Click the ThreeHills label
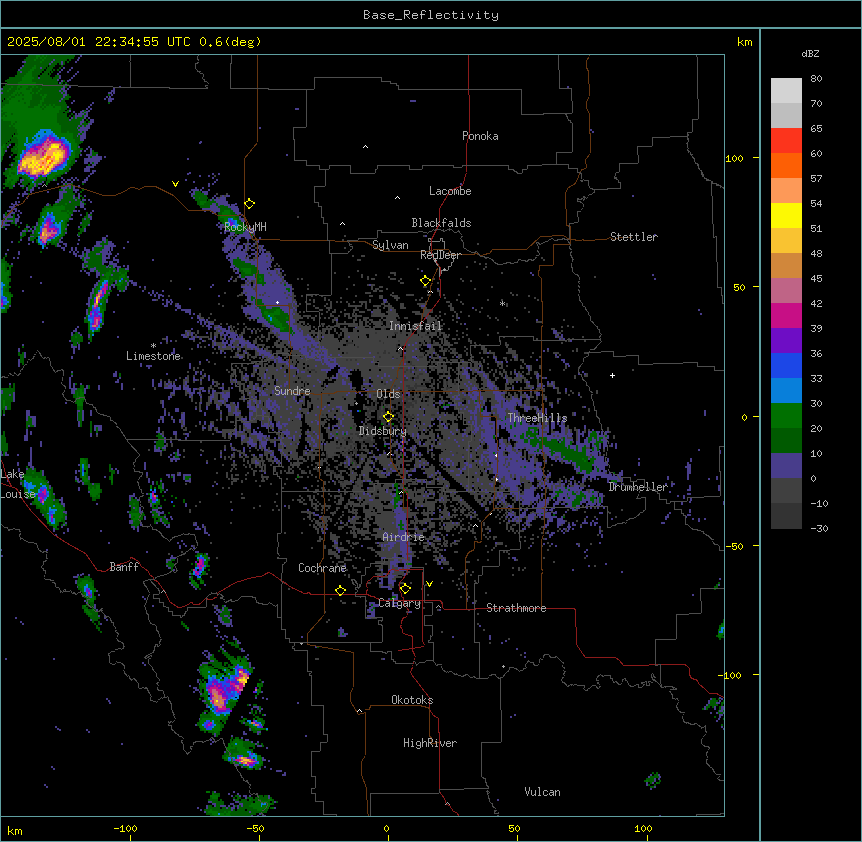862x842 pixels. pyautogui.click(x=537, y=418)
